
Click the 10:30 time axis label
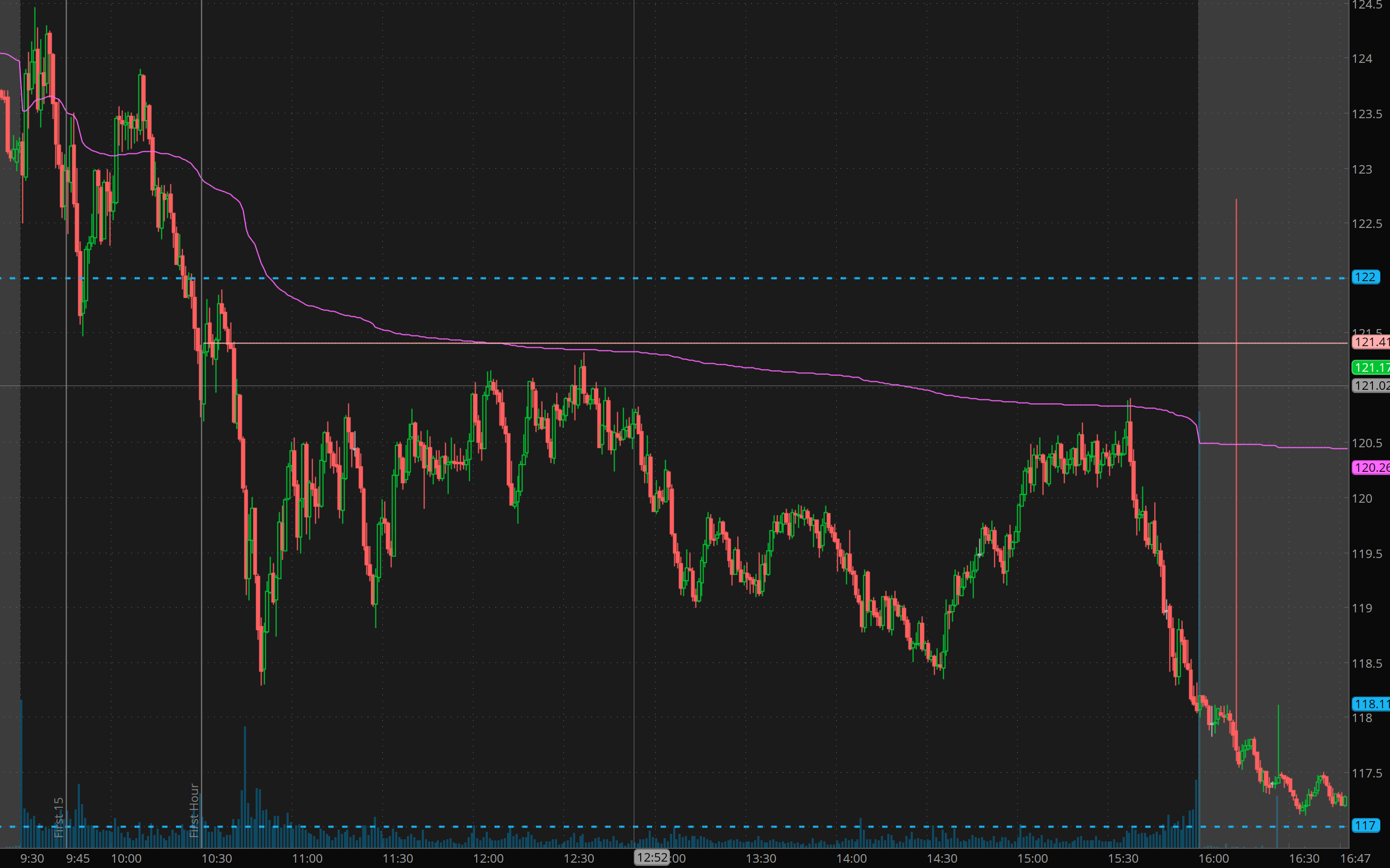click(216, 858)
